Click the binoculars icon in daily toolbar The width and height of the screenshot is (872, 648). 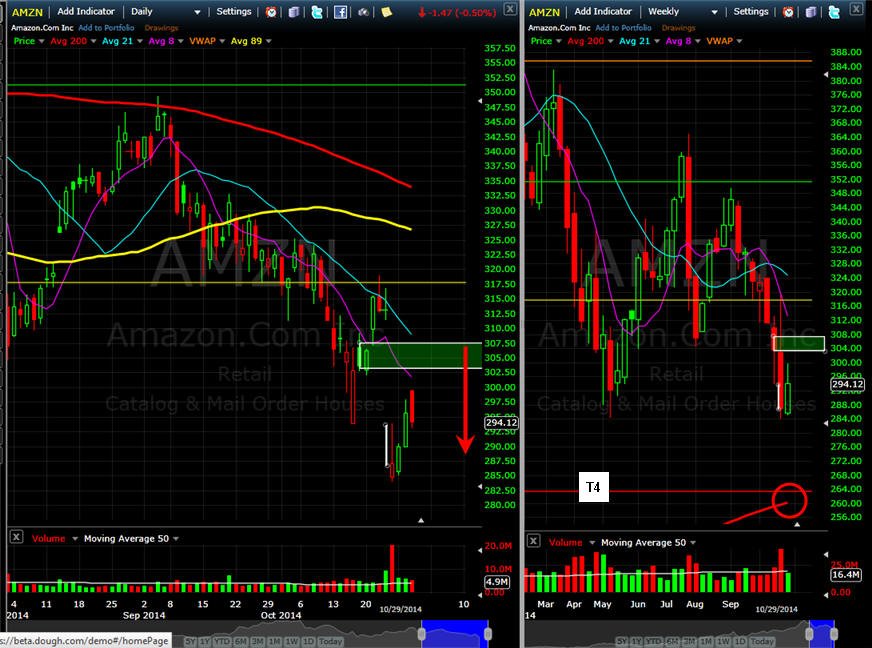point(363,12)
